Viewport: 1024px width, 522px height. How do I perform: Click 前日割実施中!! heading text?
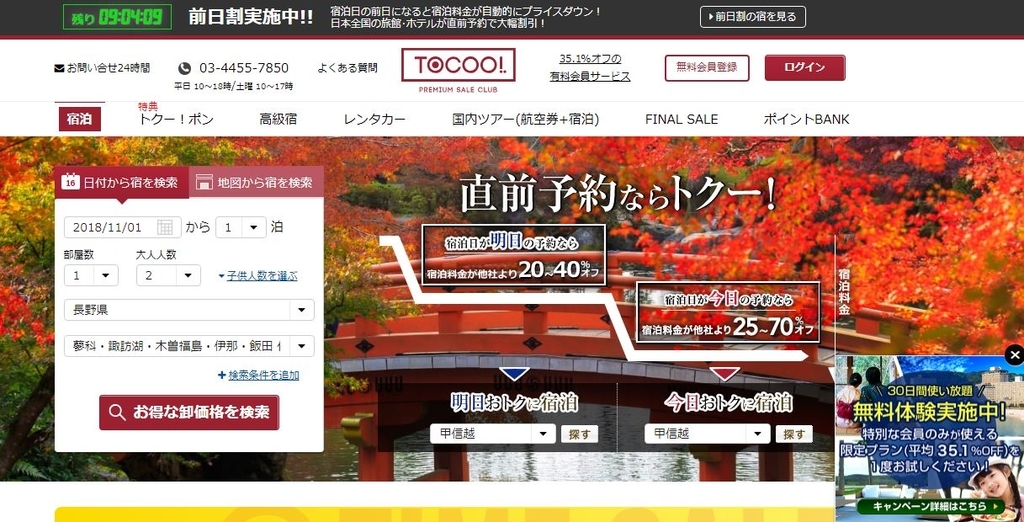[251, 17]
